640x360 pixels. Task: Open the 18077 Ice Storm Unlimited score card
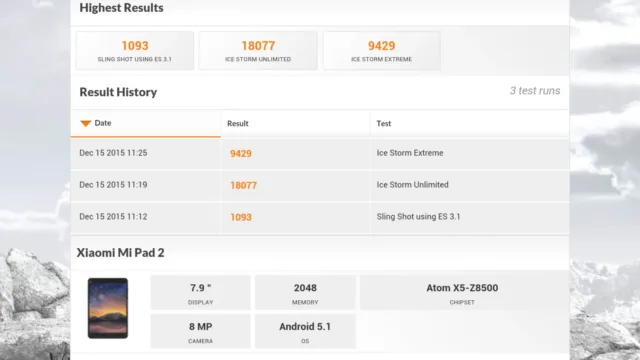pyautogui.click(x=258, y=51)
